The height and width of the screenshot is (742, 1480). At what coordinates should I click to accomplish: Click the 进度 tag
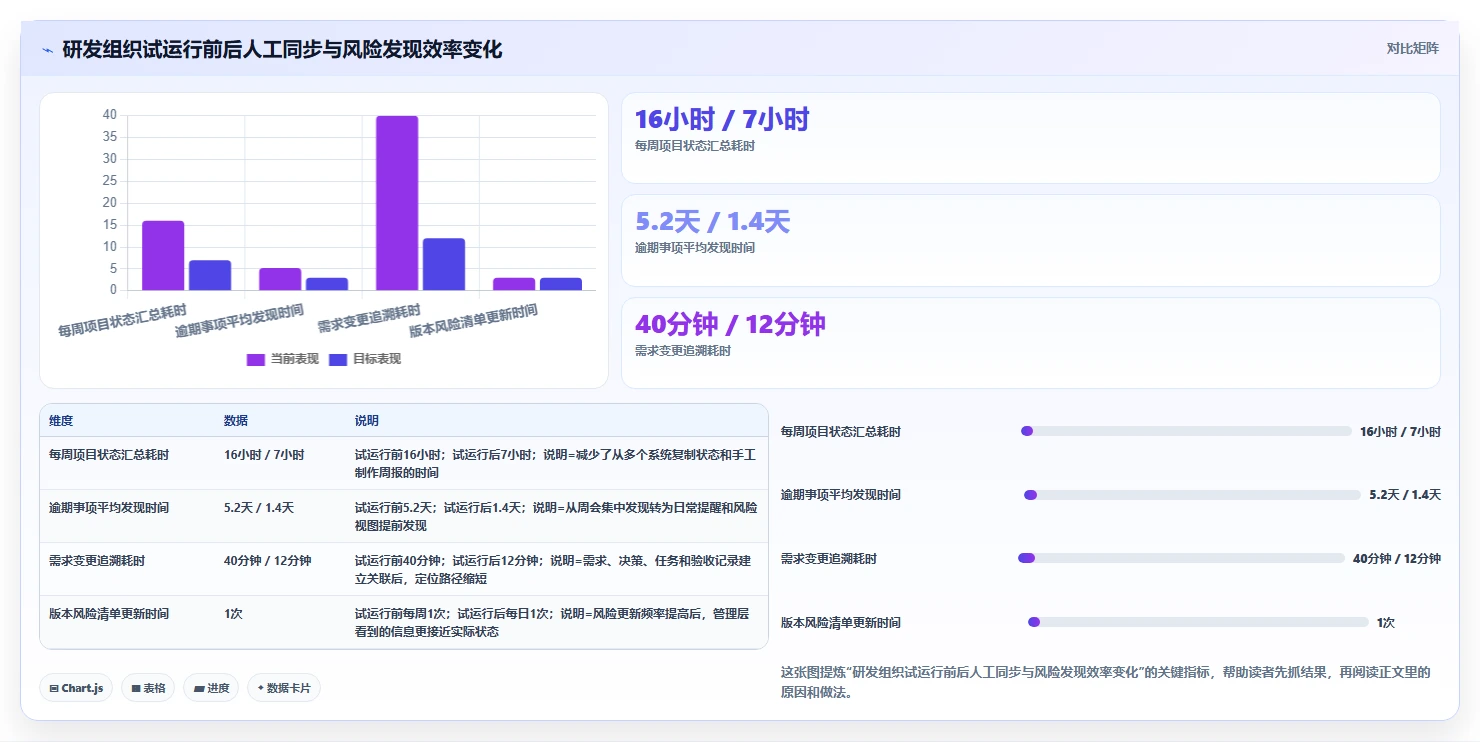211,688
